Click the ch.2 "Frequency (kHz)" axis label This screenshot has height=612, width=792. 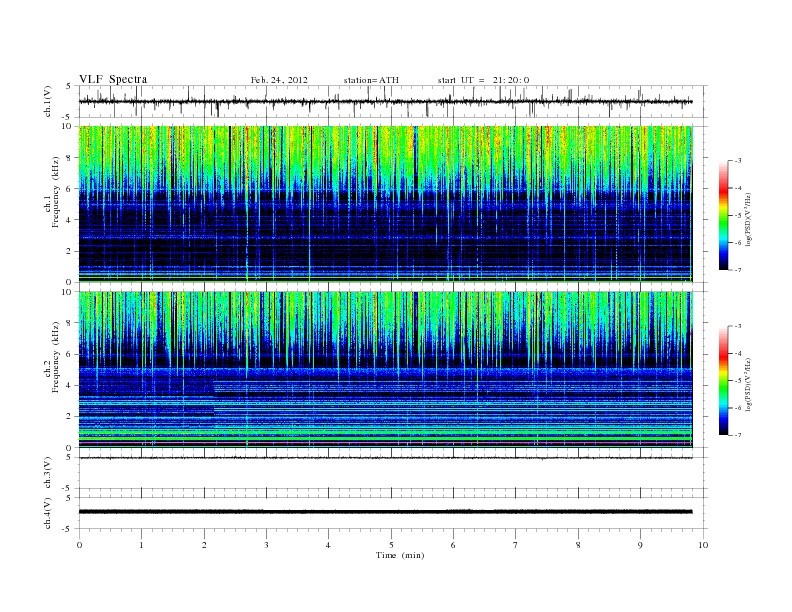coord(56,357)
